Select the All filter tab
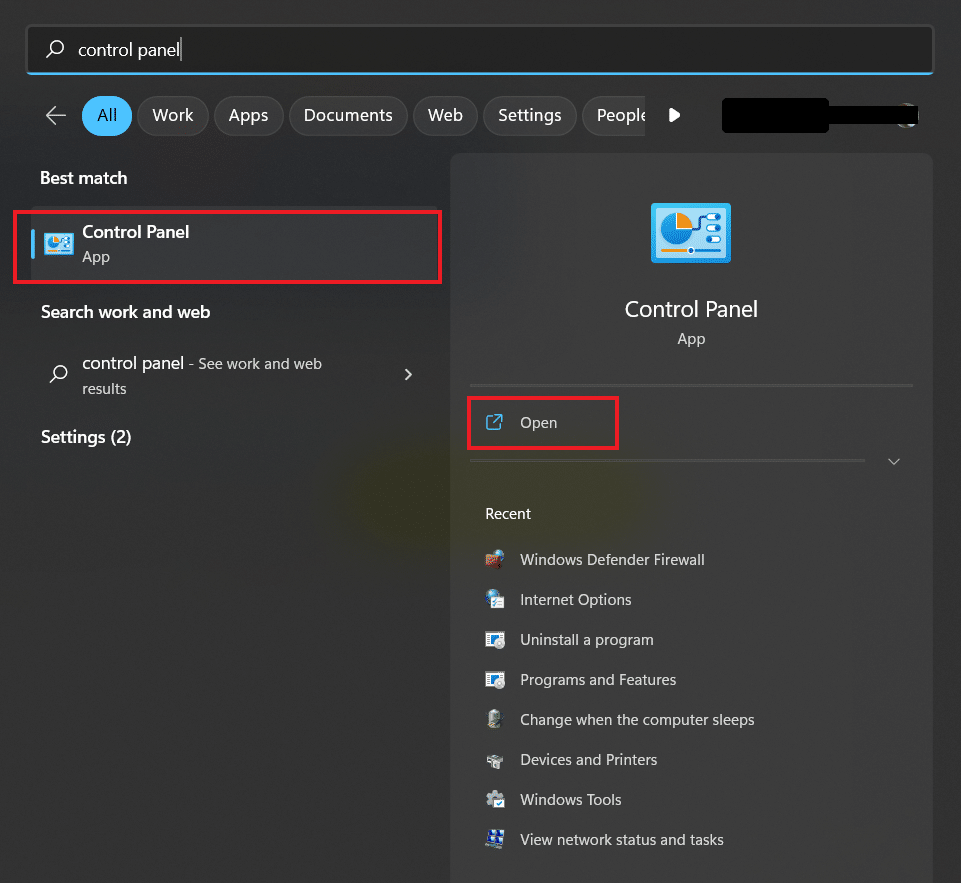 tap(107, 116)
